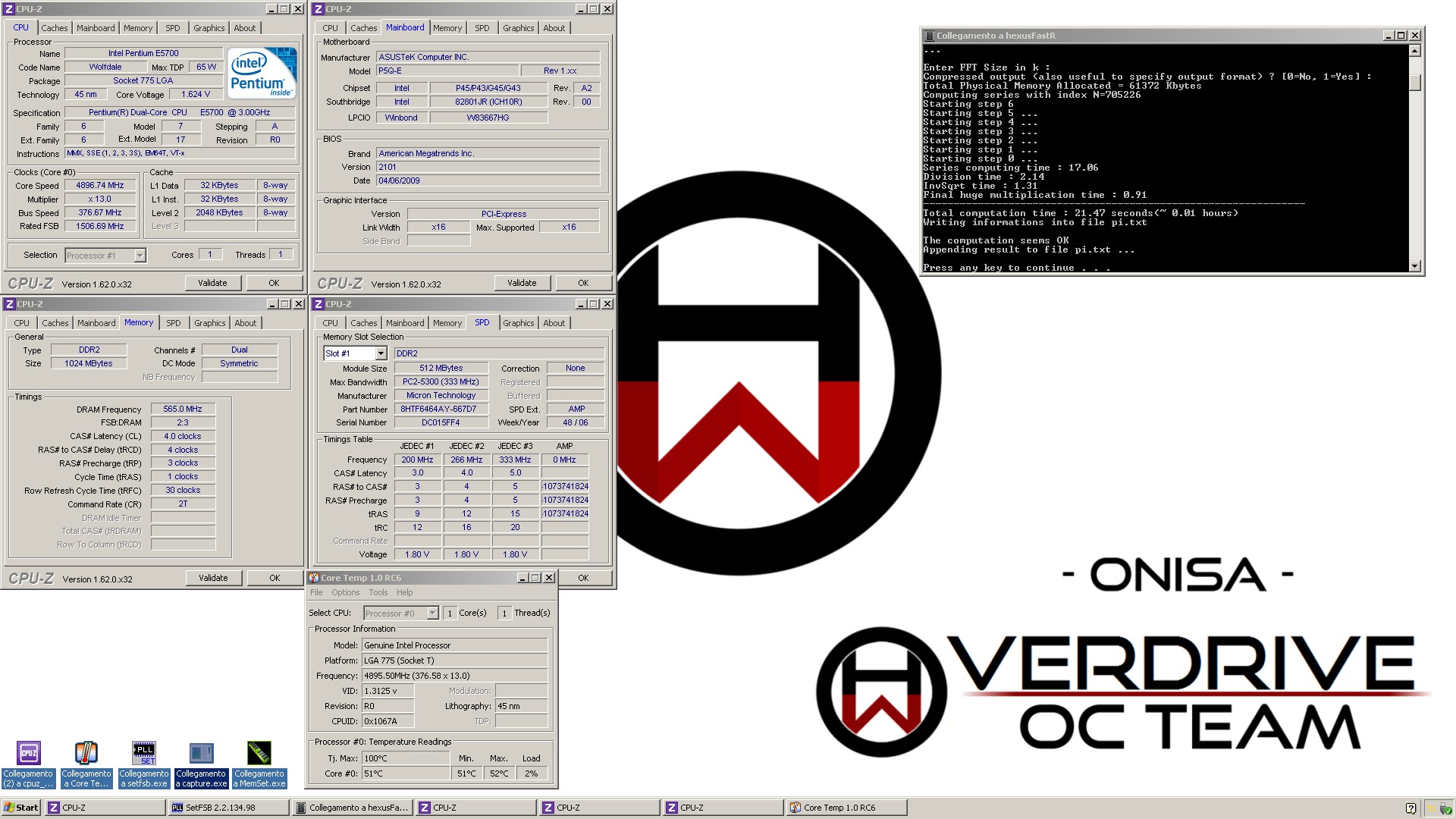Image resolution: width=1456 pixels, height=819 pixels.
Task: Click Validate in the CPU tab window
Action: tap(212, 283)
